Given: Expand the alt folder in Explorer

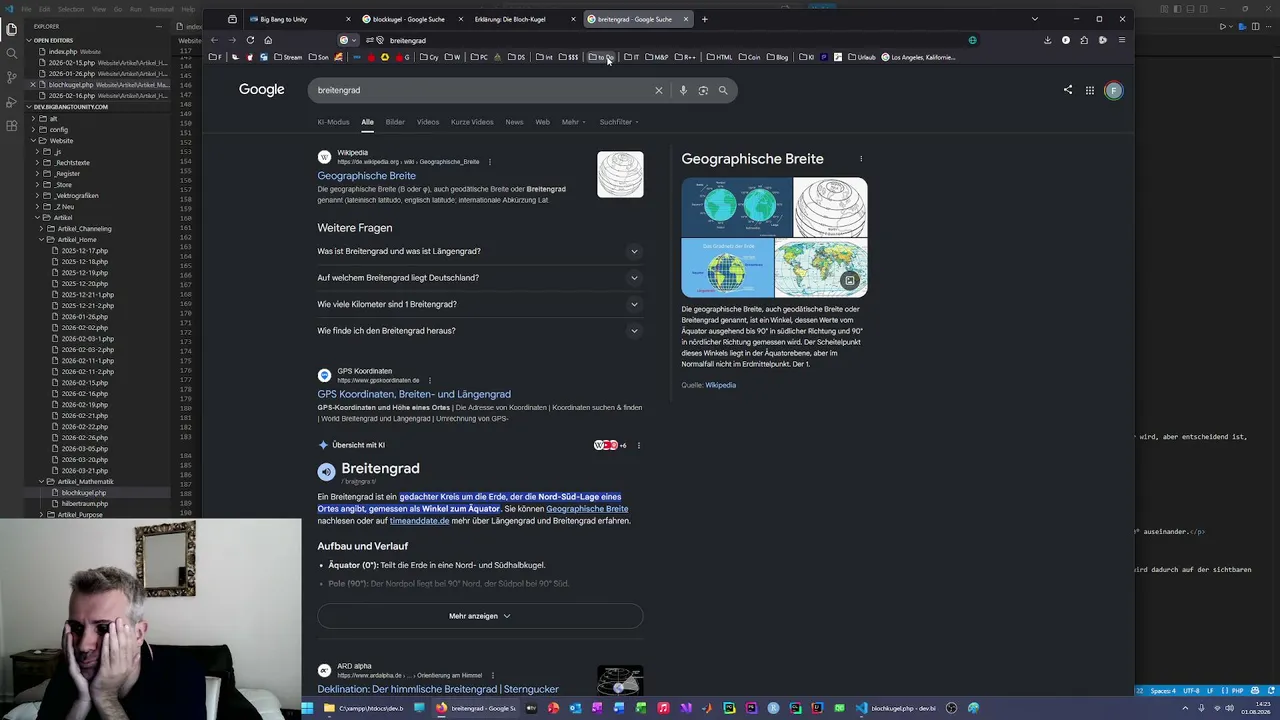Looking at the screenshot, I should [x=53, y=118].
